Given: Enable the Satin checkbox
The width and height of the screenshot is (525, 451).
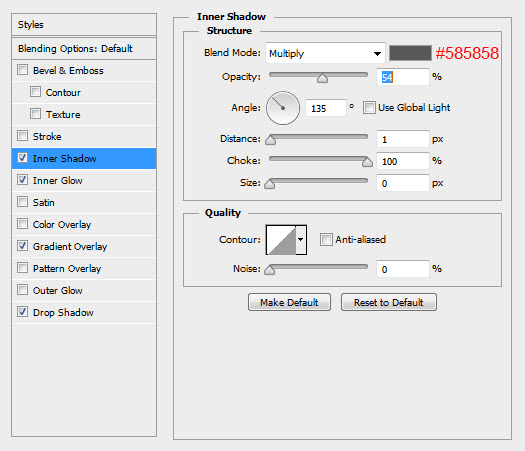Looking at the screenshot, I should tap(22, 202).
